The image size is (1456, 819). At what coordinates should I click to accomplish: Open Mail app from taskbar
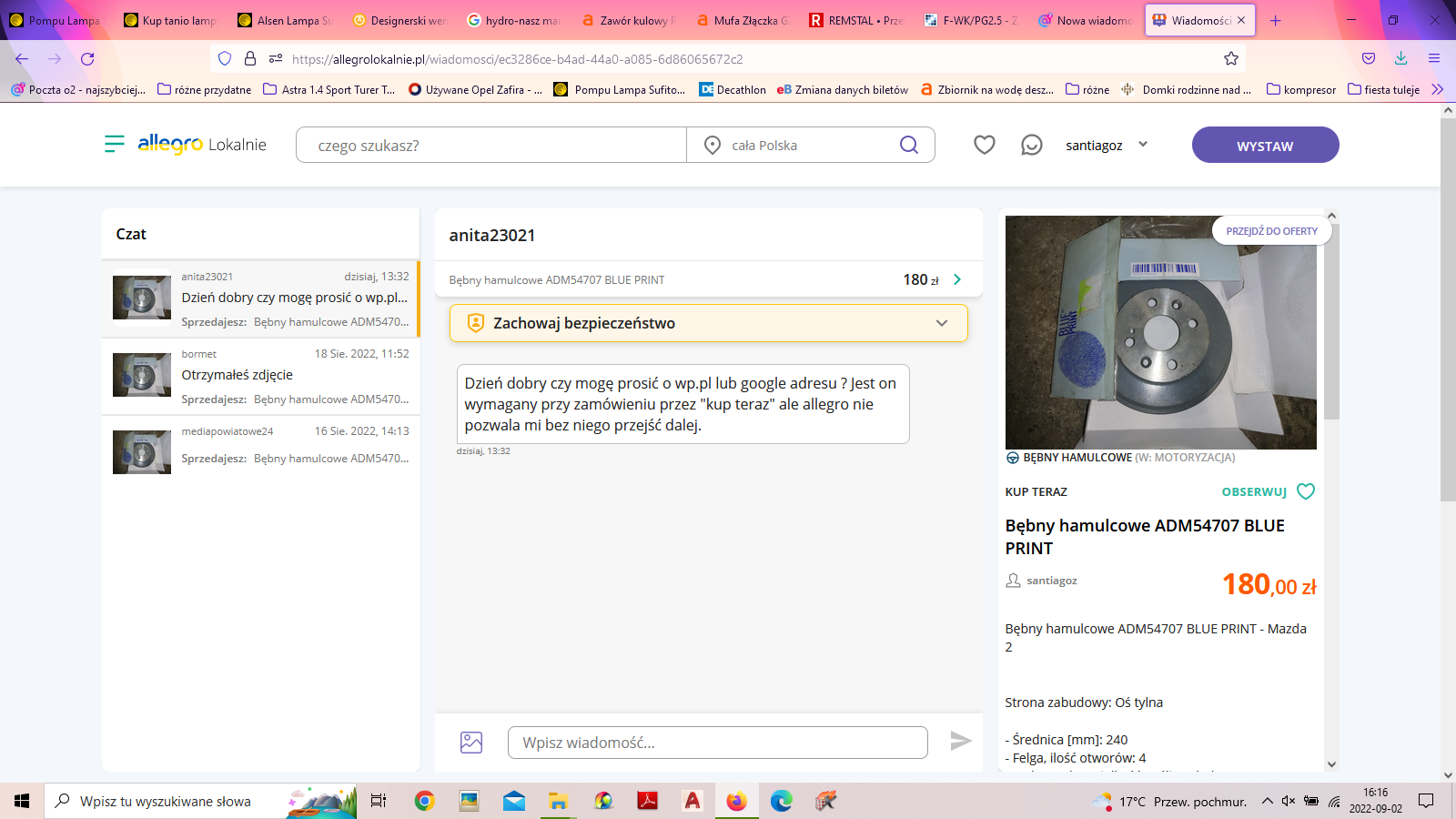[x=514, y=801]
